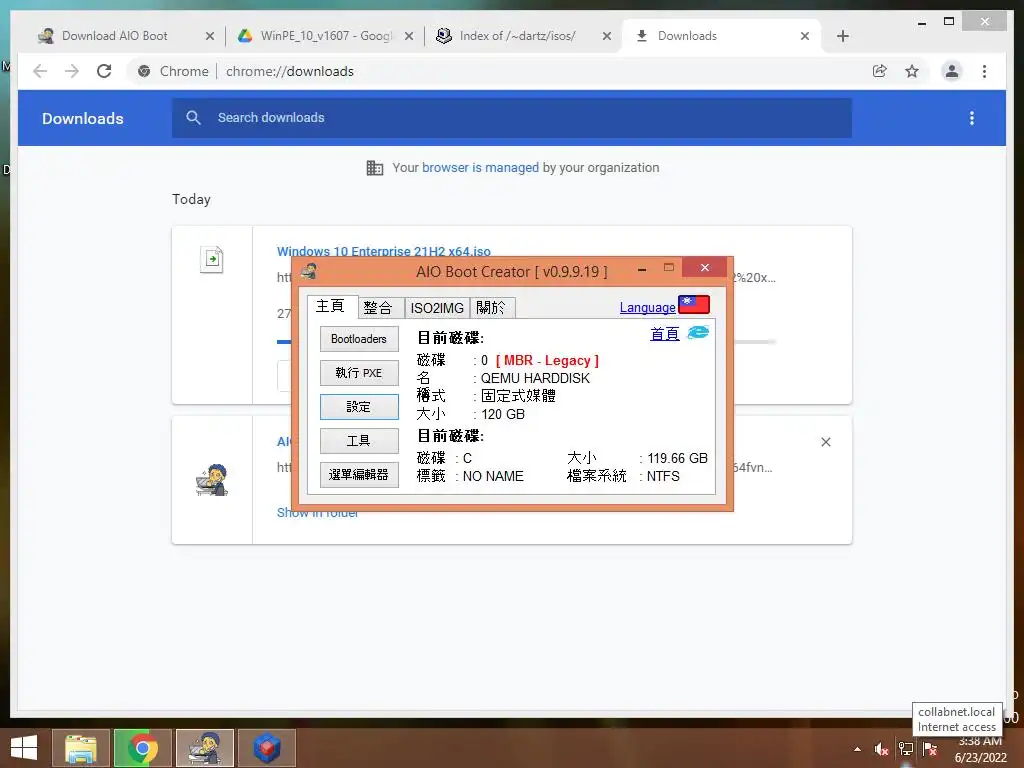The height and width of the screenshot is (768, 1024).
Task: Click the magnifier icon in the search downloads bar
Action: click(193, 118)
